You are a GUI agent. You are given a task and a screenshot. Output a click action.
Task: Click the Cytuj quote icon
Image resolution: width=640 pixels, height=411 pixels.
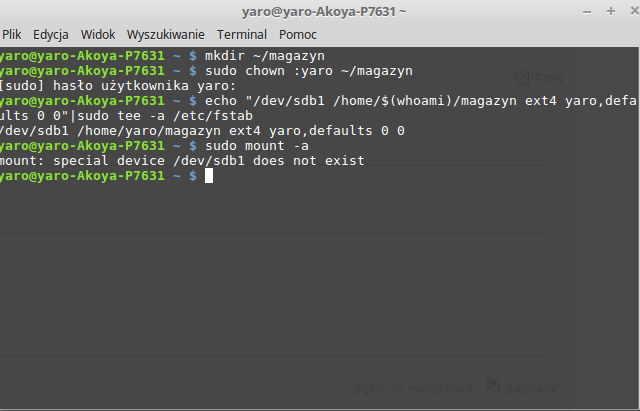[x=522, y=77]
